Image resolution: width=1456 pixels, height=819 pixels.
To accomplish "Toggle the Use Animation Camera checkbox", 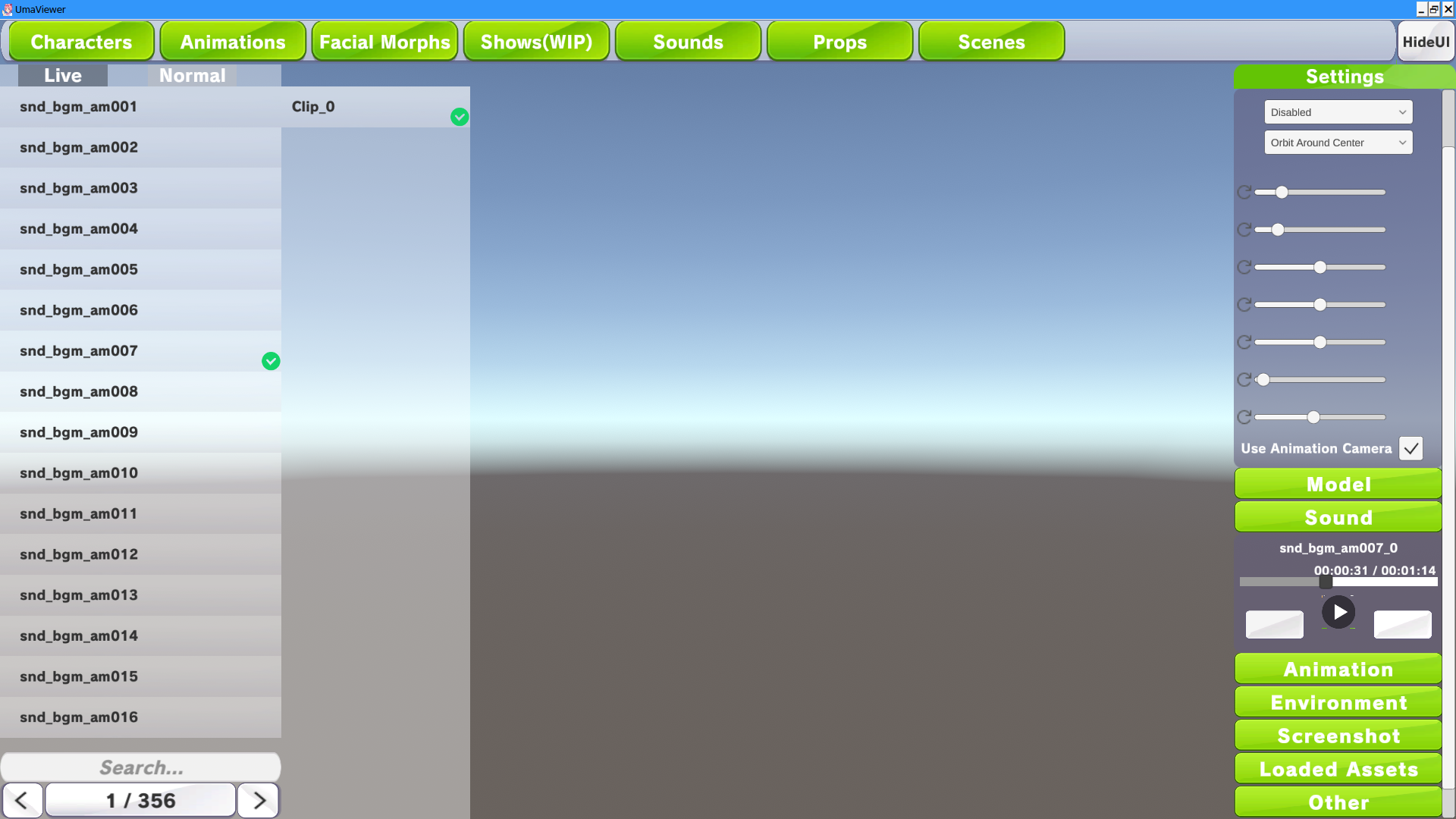I will pyautogui.click(x=1410, y=449).
